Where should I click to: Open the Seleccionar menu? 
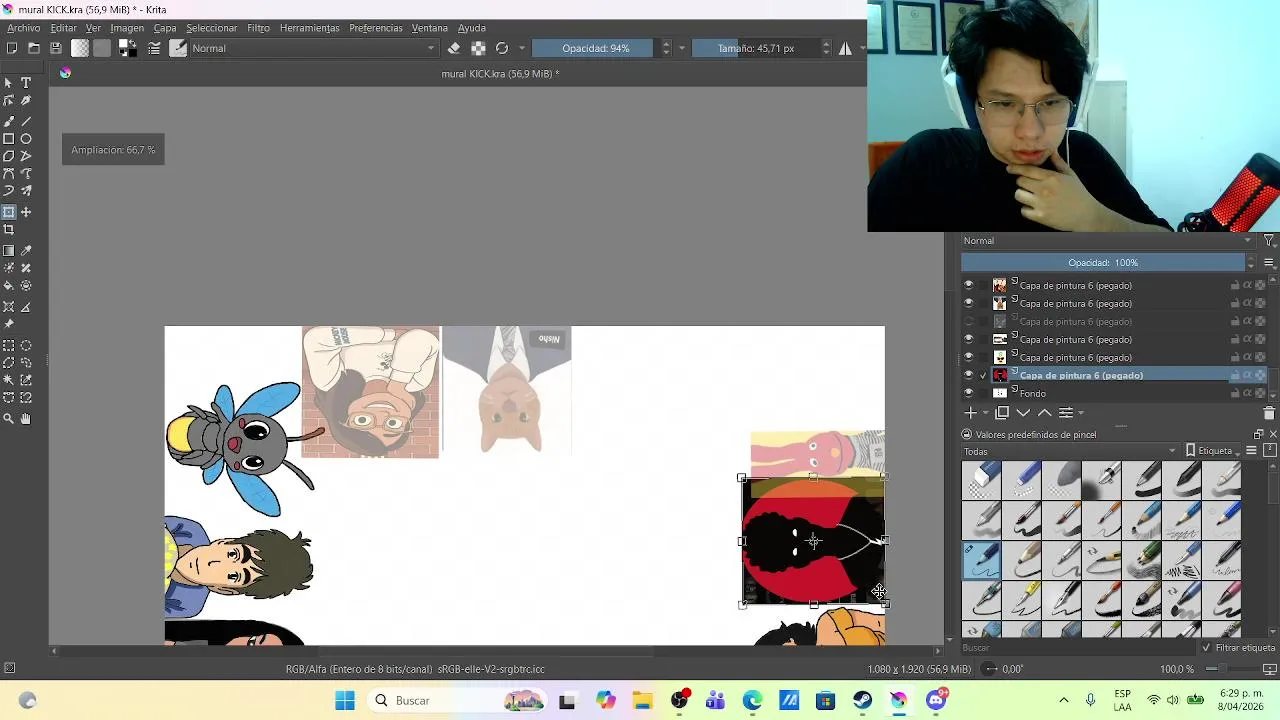click(x=211, y=28)
